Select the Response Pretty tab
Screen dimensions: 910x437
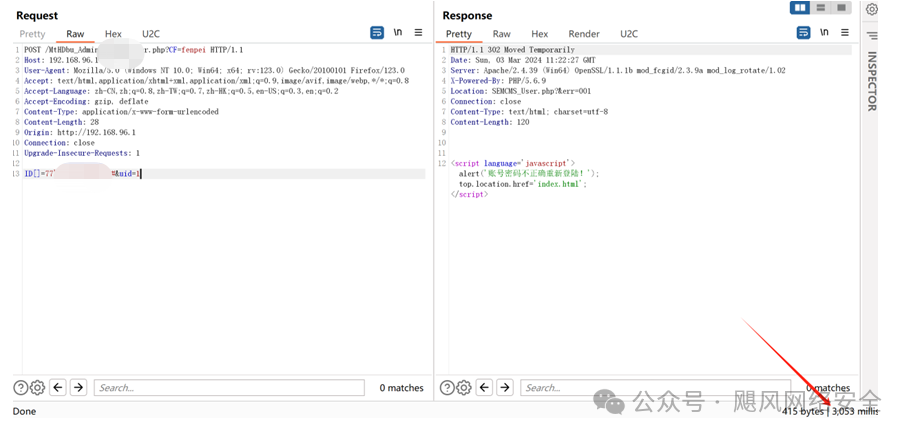point(458,34)
